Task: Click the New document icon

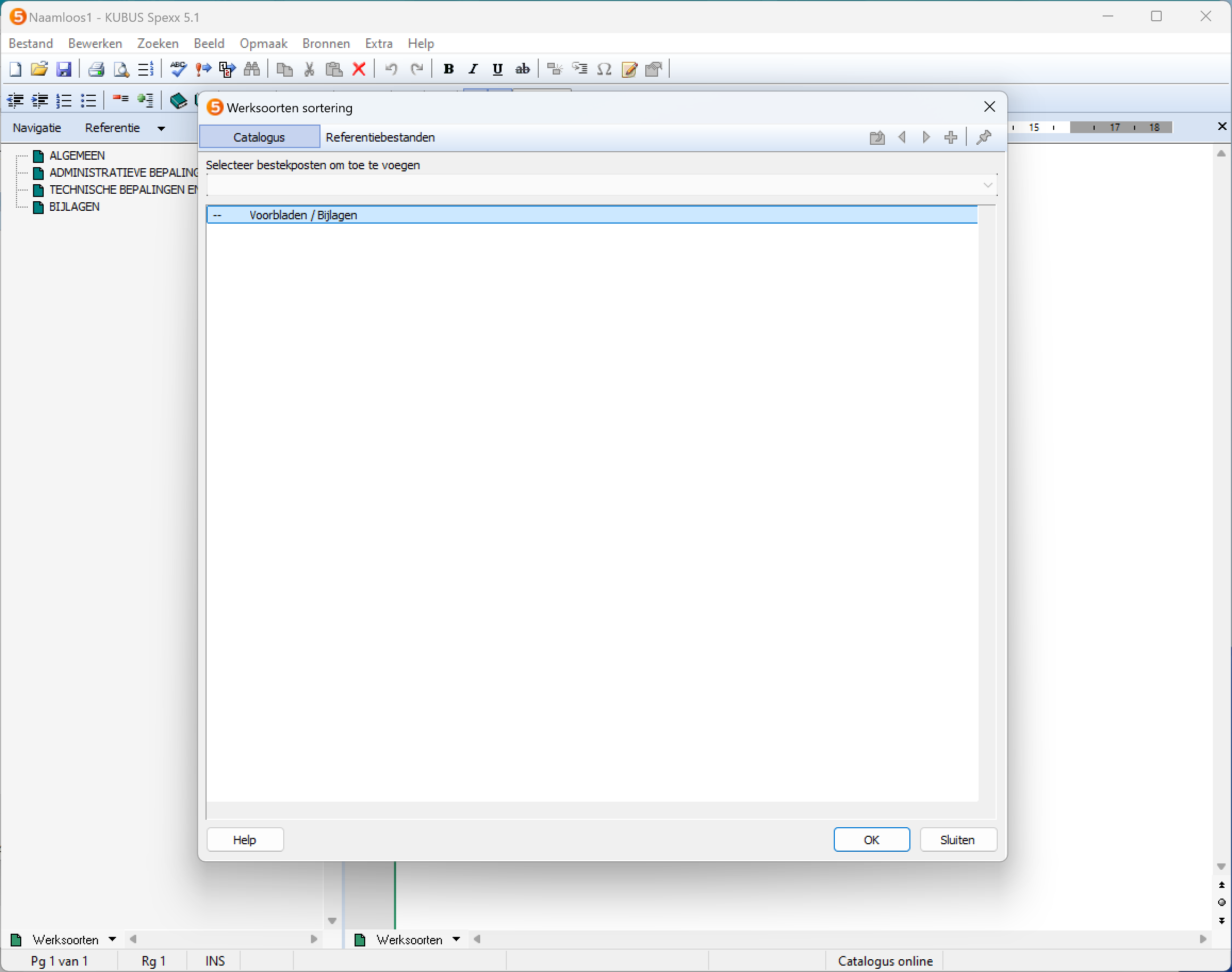Action: 15,69
